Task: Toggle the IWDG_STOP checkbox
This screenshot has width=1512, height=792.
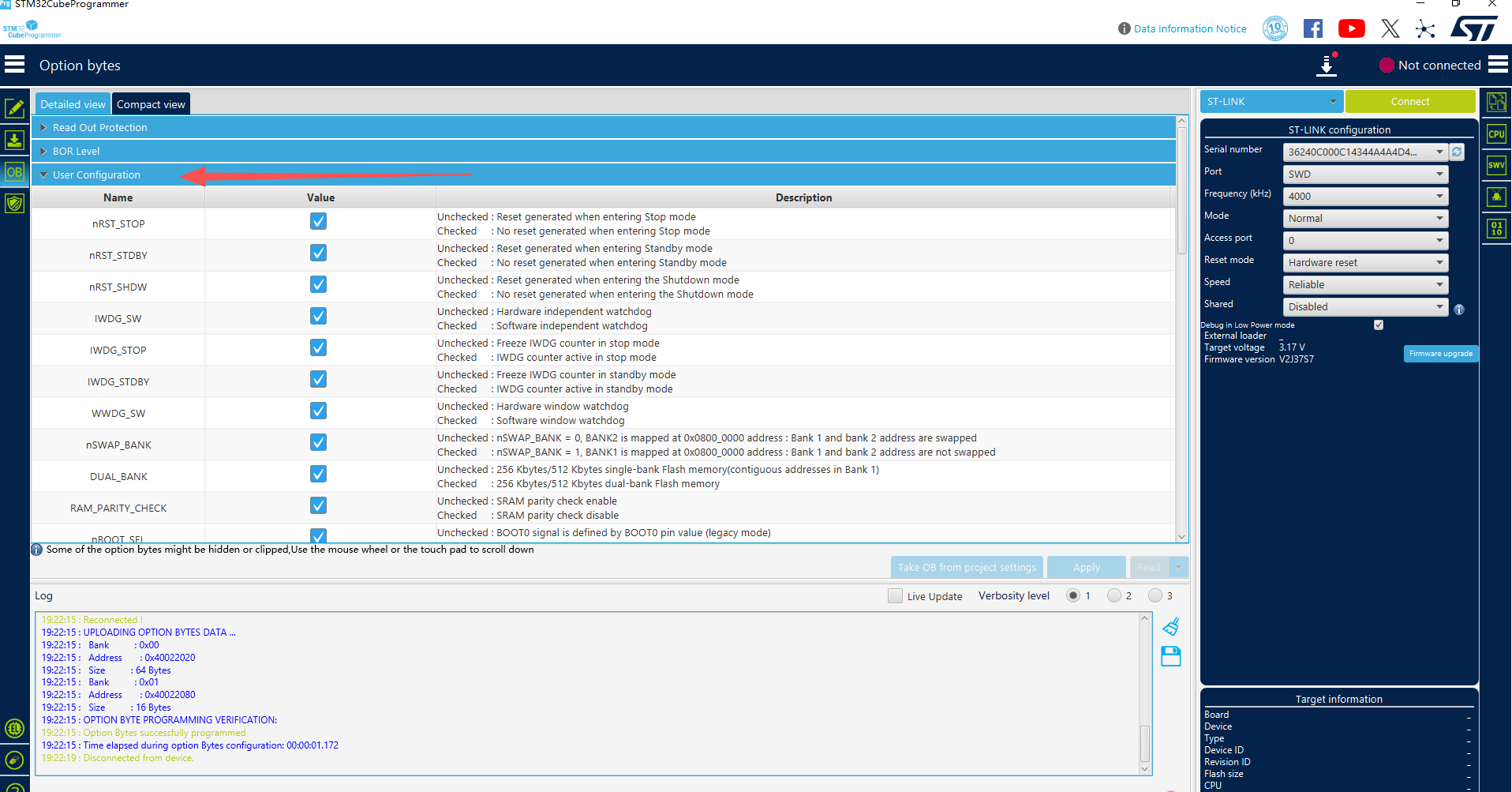Action: (318, 347)
